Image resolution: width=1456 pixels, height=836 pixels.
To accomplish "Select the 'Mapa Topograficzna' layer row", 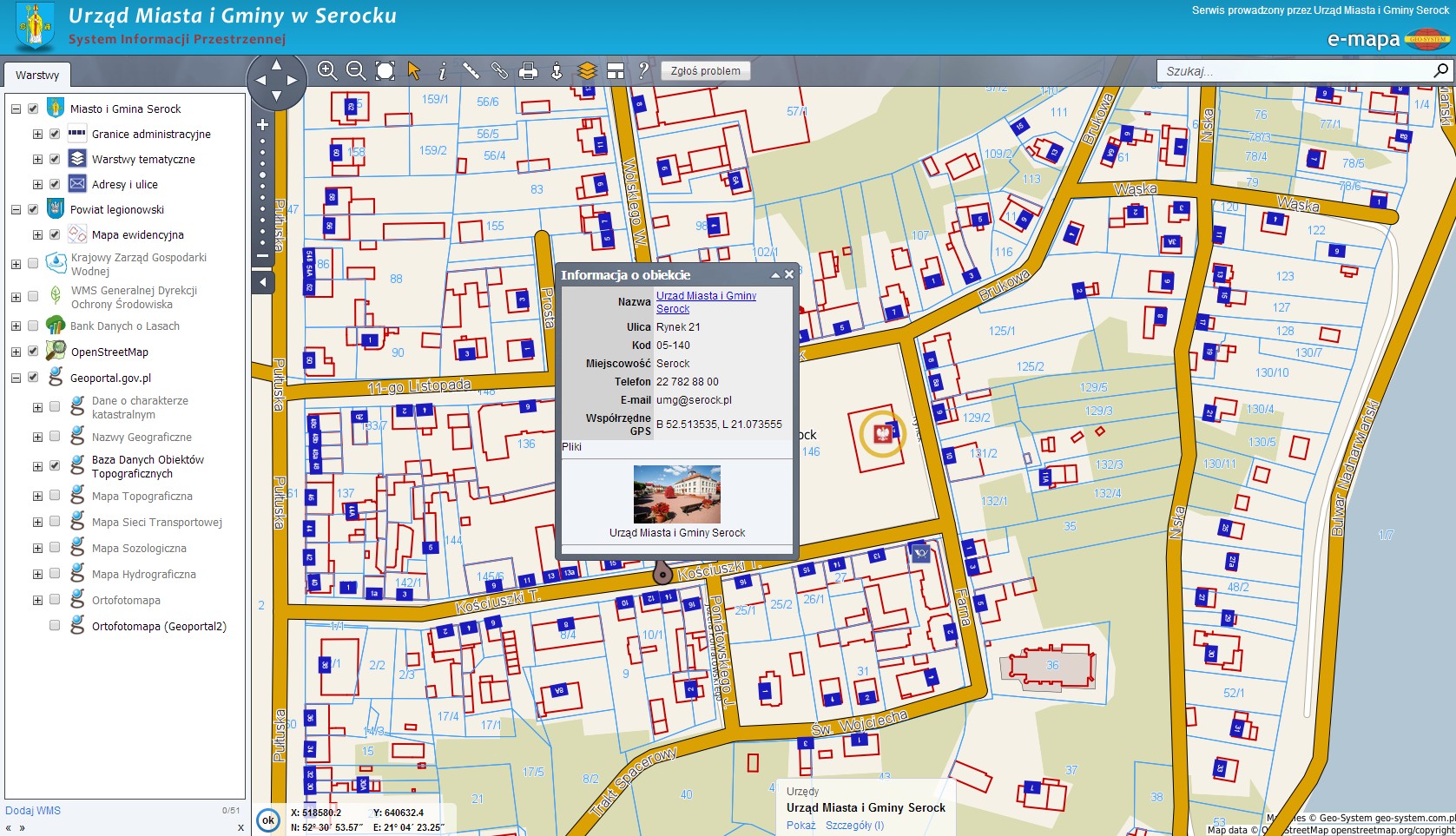I will [142, 496].
